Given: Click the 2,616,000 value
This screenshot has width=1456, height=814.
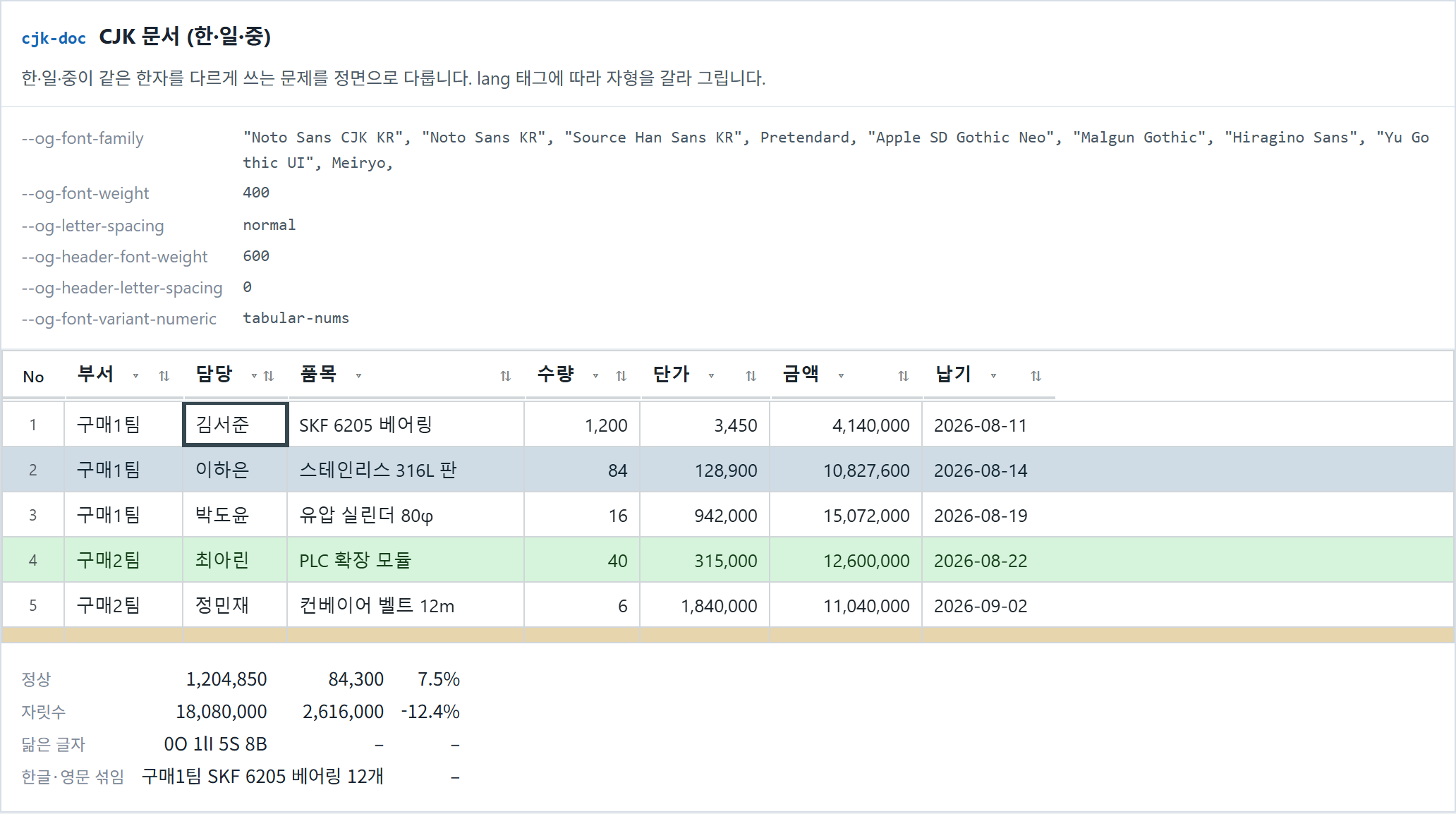Looking at the screenshot, I should click(x=344, y=712).
